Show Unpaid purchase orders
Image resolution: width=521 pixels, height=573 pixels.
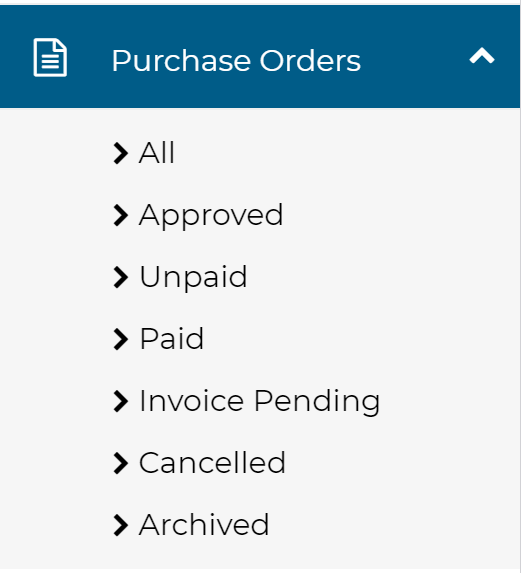click(x=193, y=278)
